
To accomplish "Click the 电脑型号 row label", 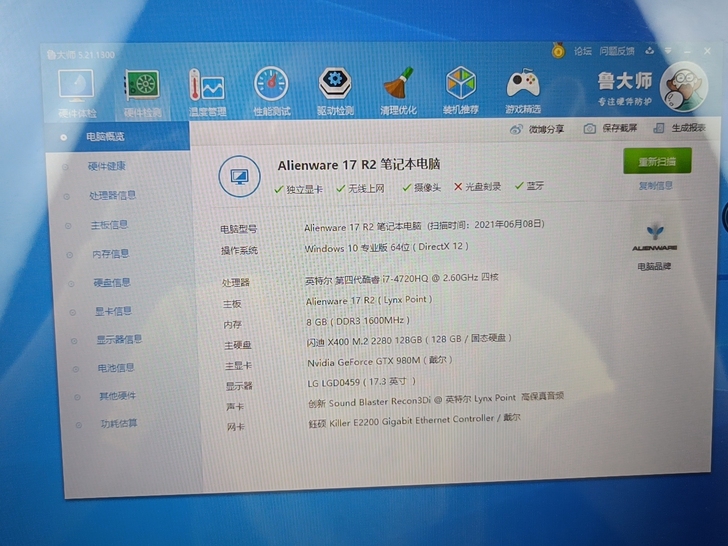I will click(x=239, y=229).
